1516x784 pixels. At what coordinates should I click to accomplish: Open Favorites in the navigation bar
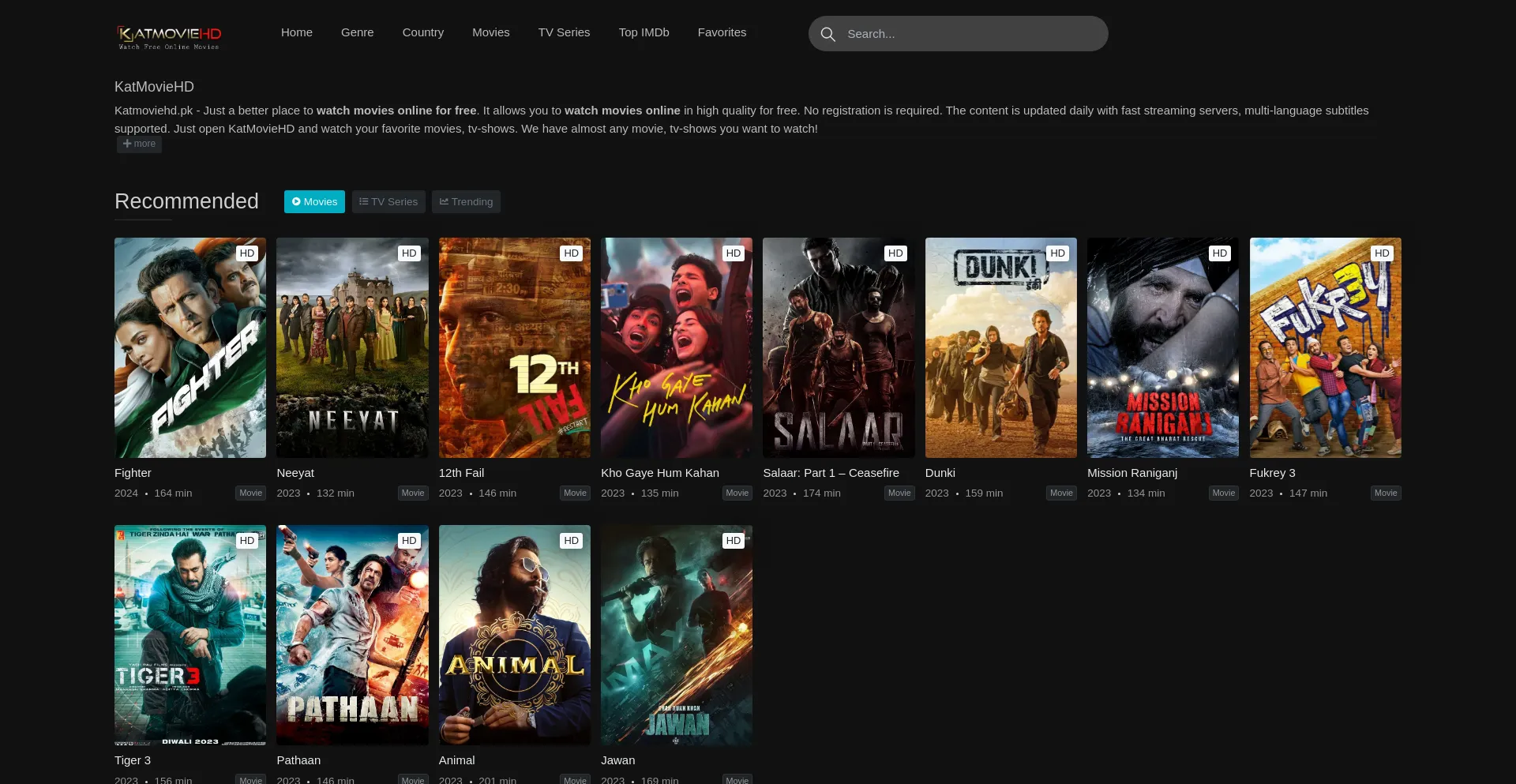[x=722, y=32]
